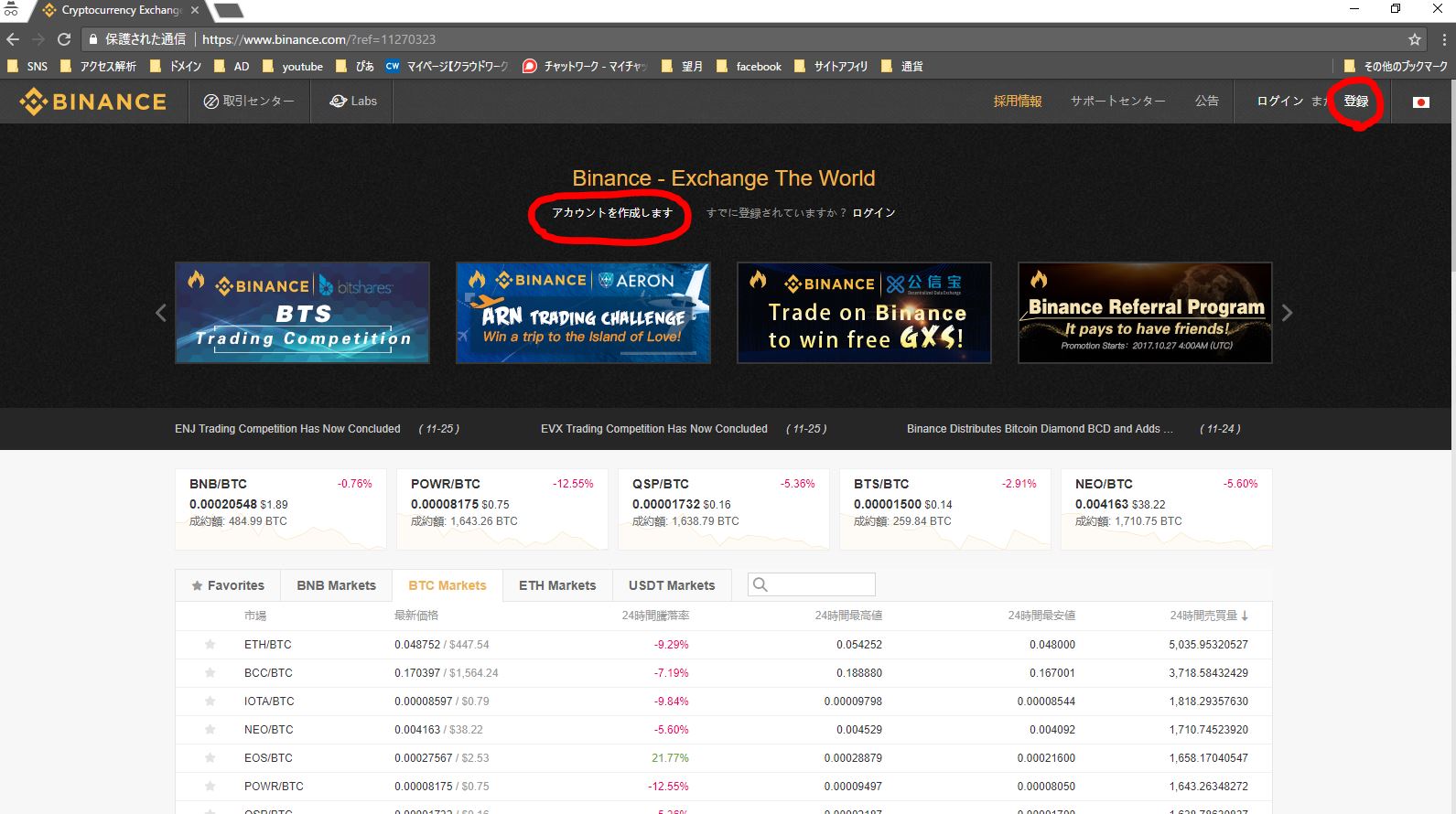Open the Labs menu item
Screen dimensions: 1456x814
click(x=353, y=102)
